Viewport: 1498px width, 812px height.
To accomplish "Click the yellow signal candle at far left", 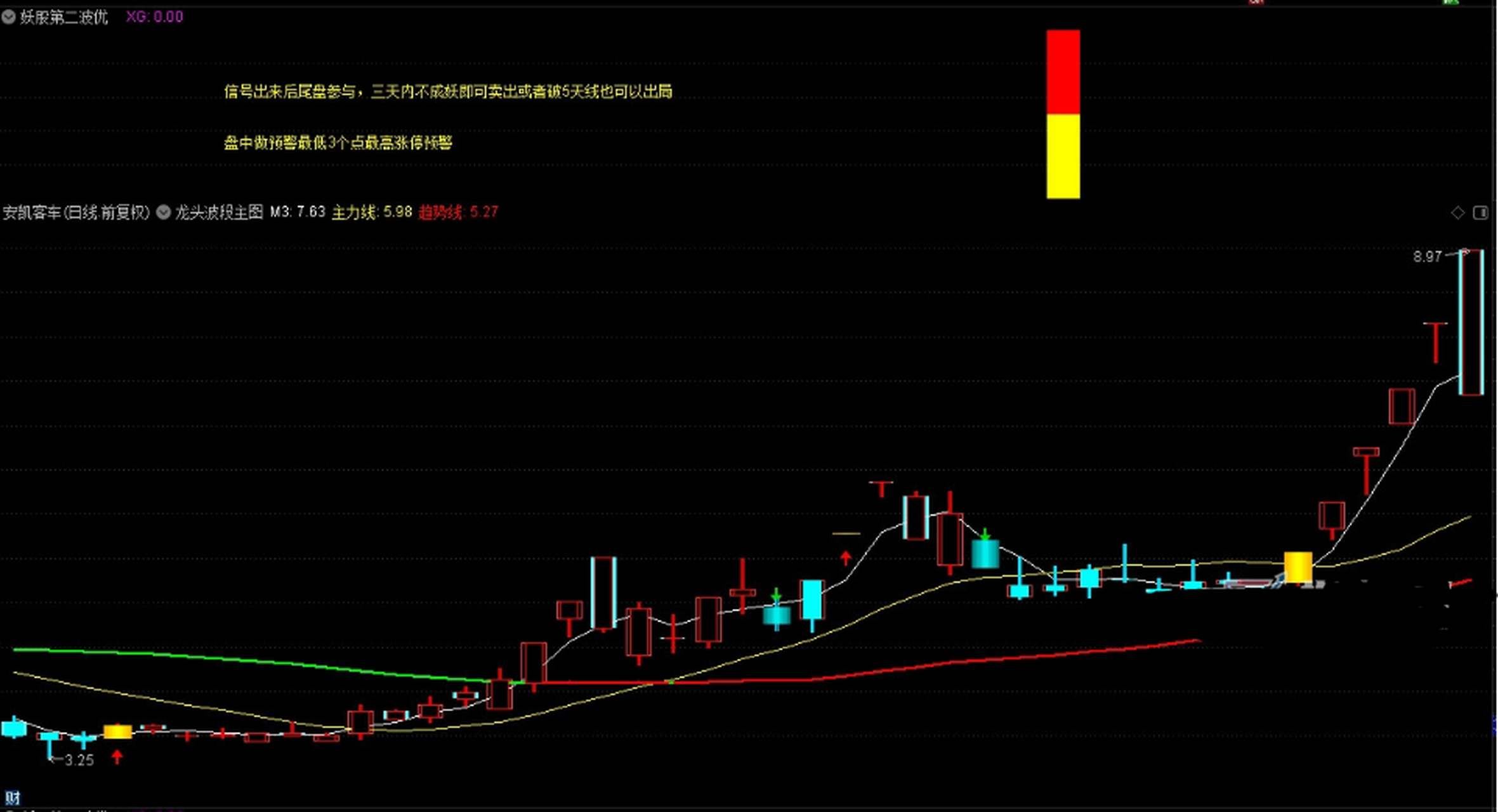I will click(117, 732).
